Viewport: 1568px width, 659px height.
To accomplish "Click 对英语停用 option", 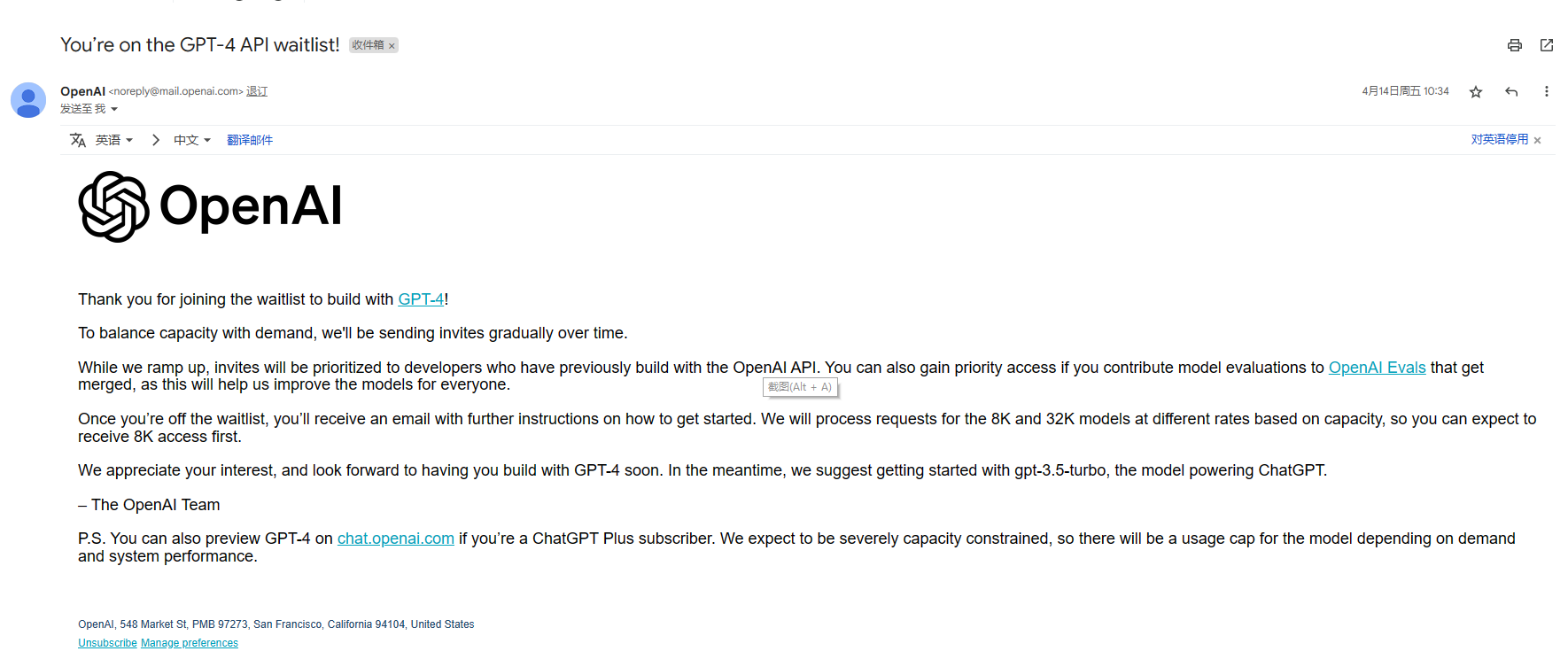I will [1500, 139].
